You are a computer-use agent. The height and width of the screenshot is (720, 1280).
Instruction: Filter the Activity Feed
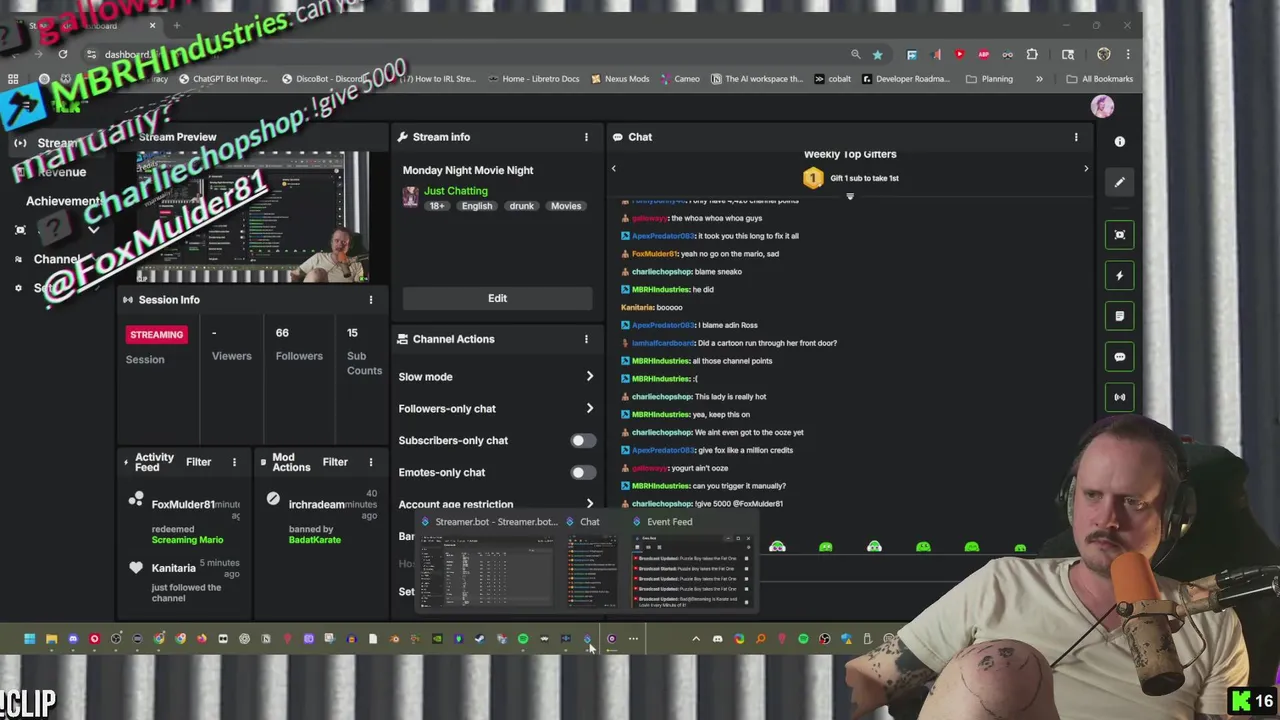tap(198, 462)
